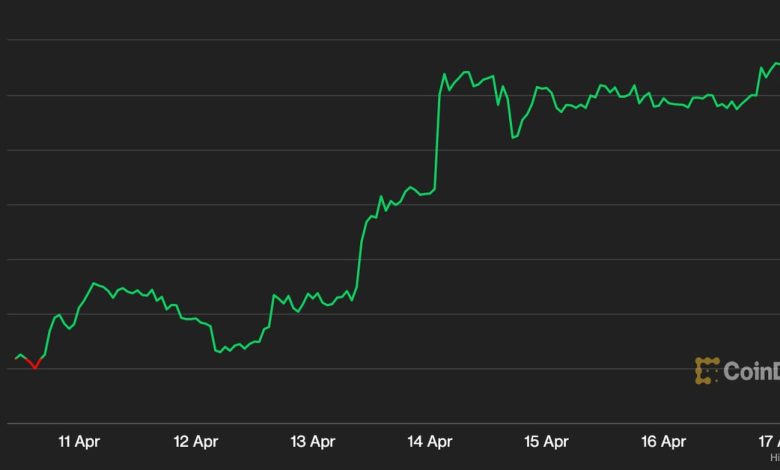The image size is (780, 470).
Task: Click the price dip before 15 Apr
Action: [513, 137]
